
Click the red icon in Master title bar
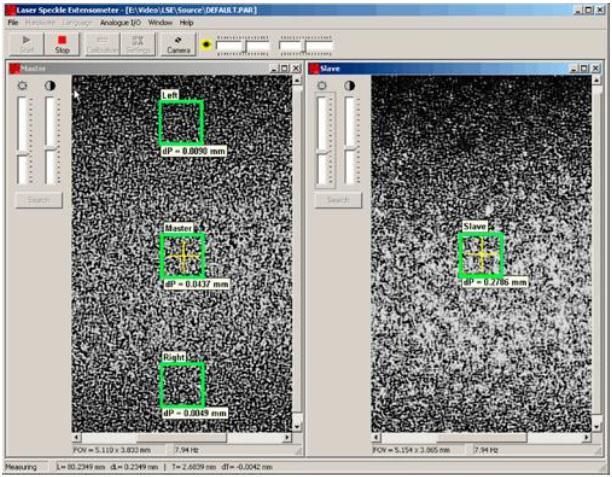tap(15, 69)
